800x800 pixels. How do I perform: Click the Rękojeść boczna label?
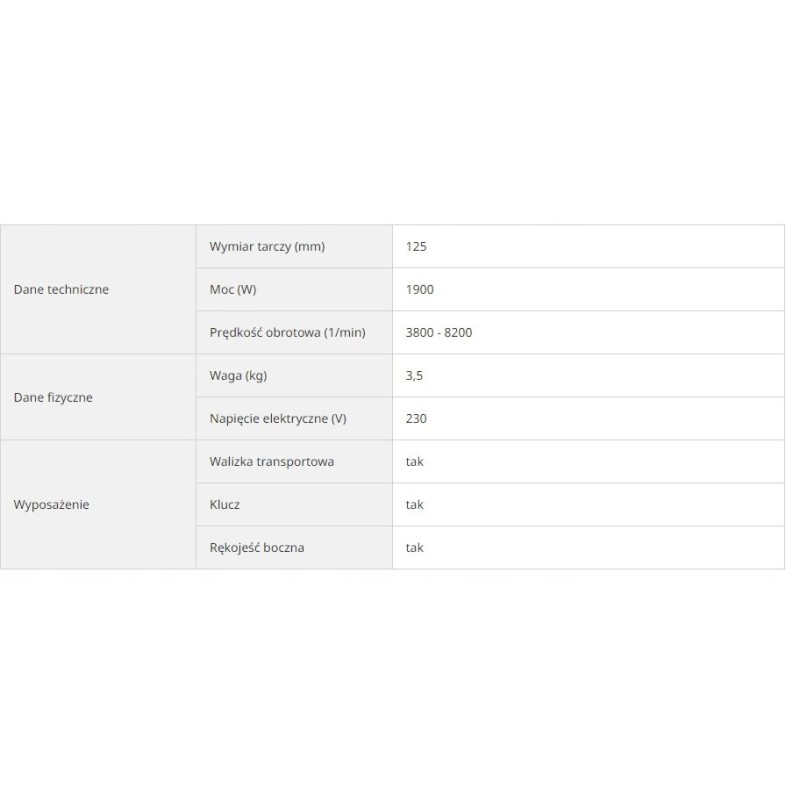(x=257, y=548)
